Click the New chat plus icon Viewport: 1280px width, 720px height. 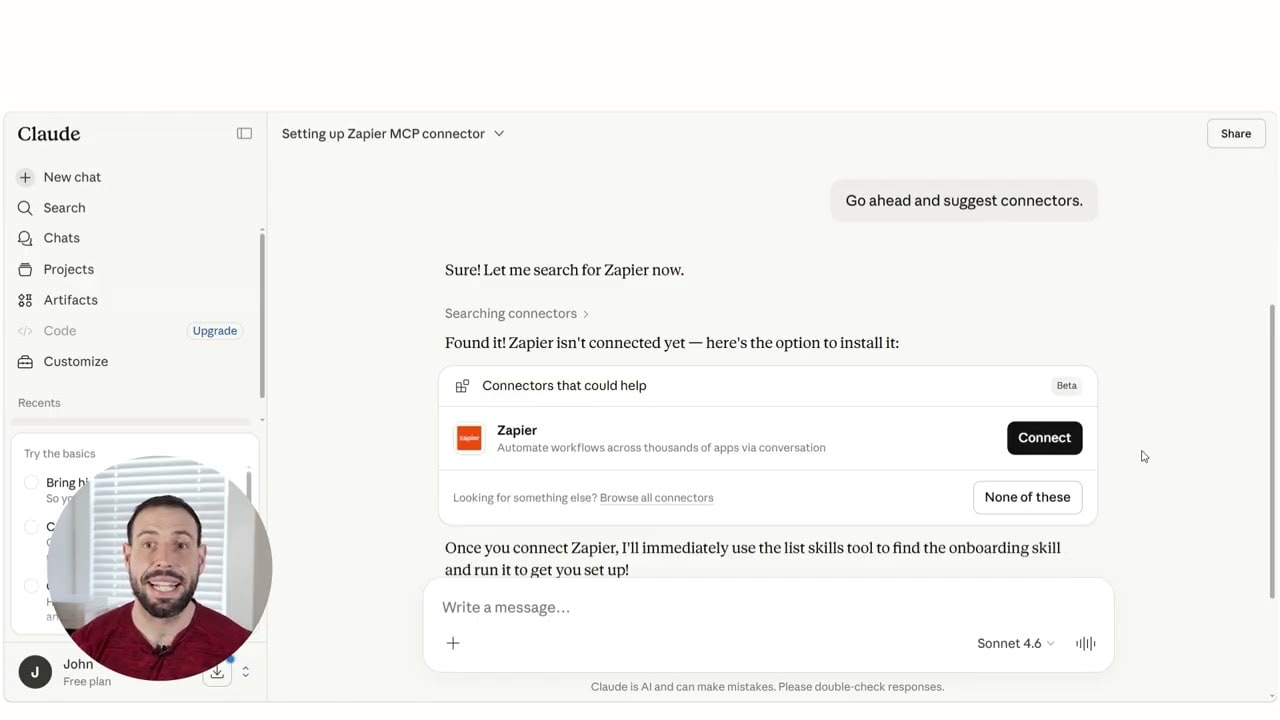25,177
